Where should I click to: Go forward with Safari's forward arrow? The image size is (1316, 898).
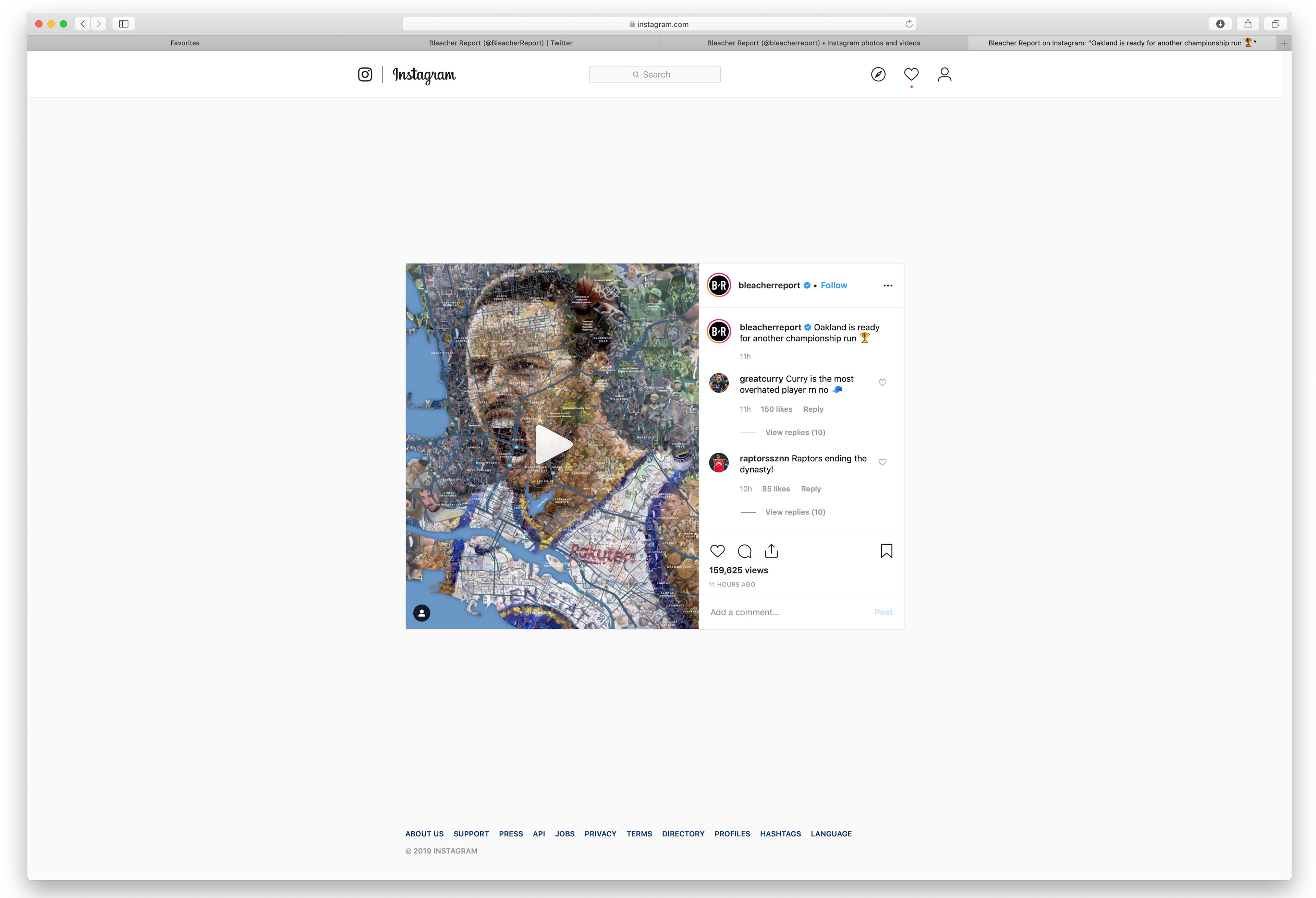(x=99, y=24)
